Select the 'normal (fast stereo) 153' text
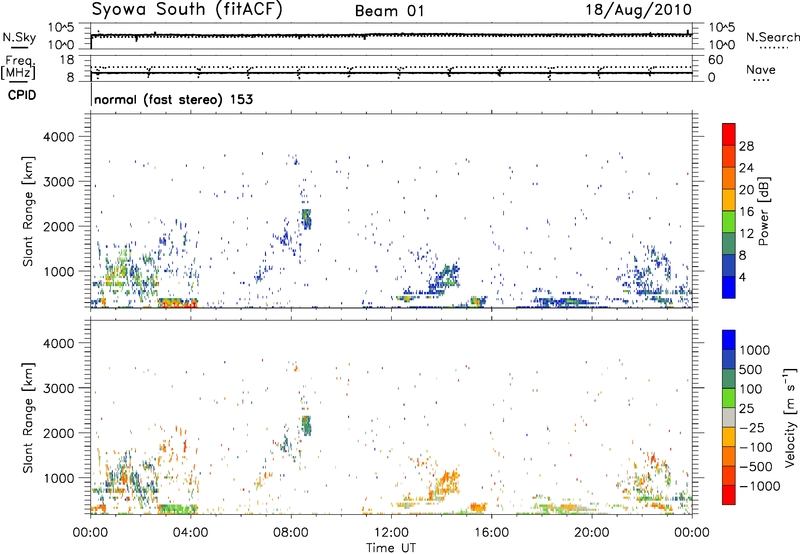Image resolution: width=800 pixels, height=554 pixels. point(173,99)
